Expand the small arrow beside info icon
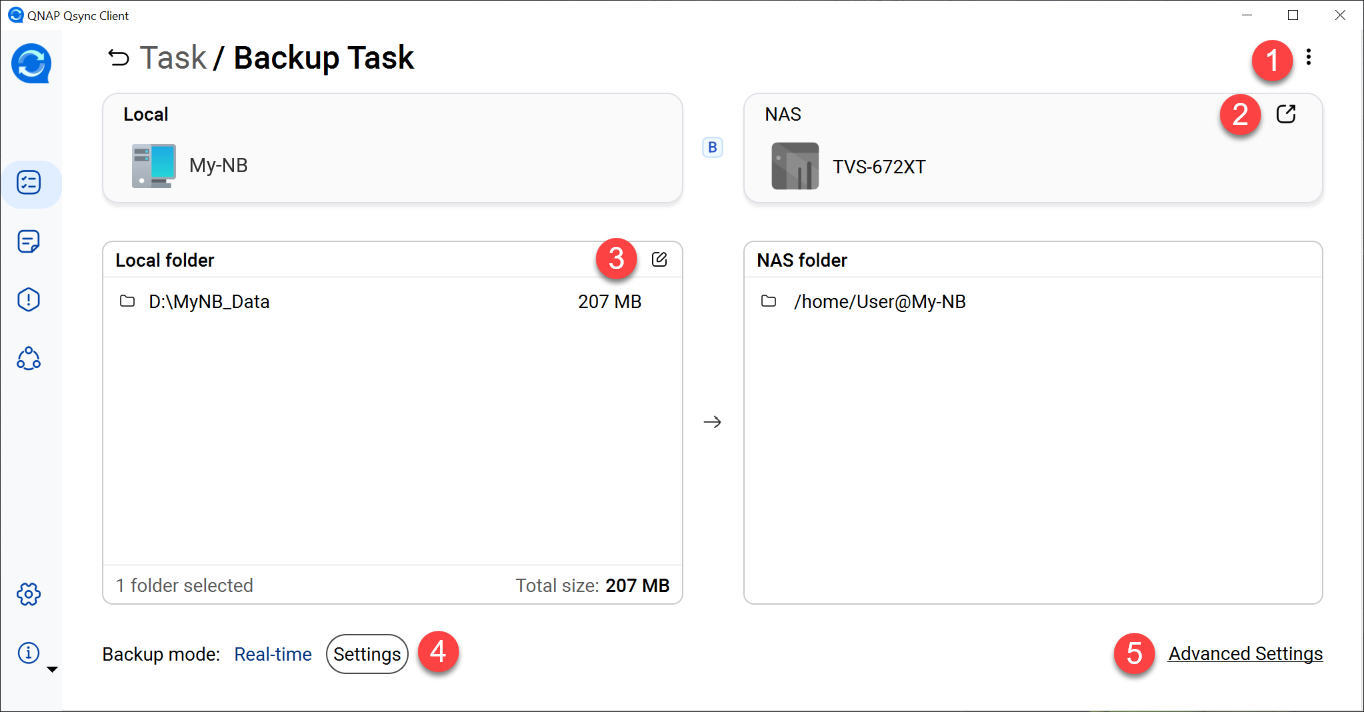1364x712 pixels. pos(53,669)
